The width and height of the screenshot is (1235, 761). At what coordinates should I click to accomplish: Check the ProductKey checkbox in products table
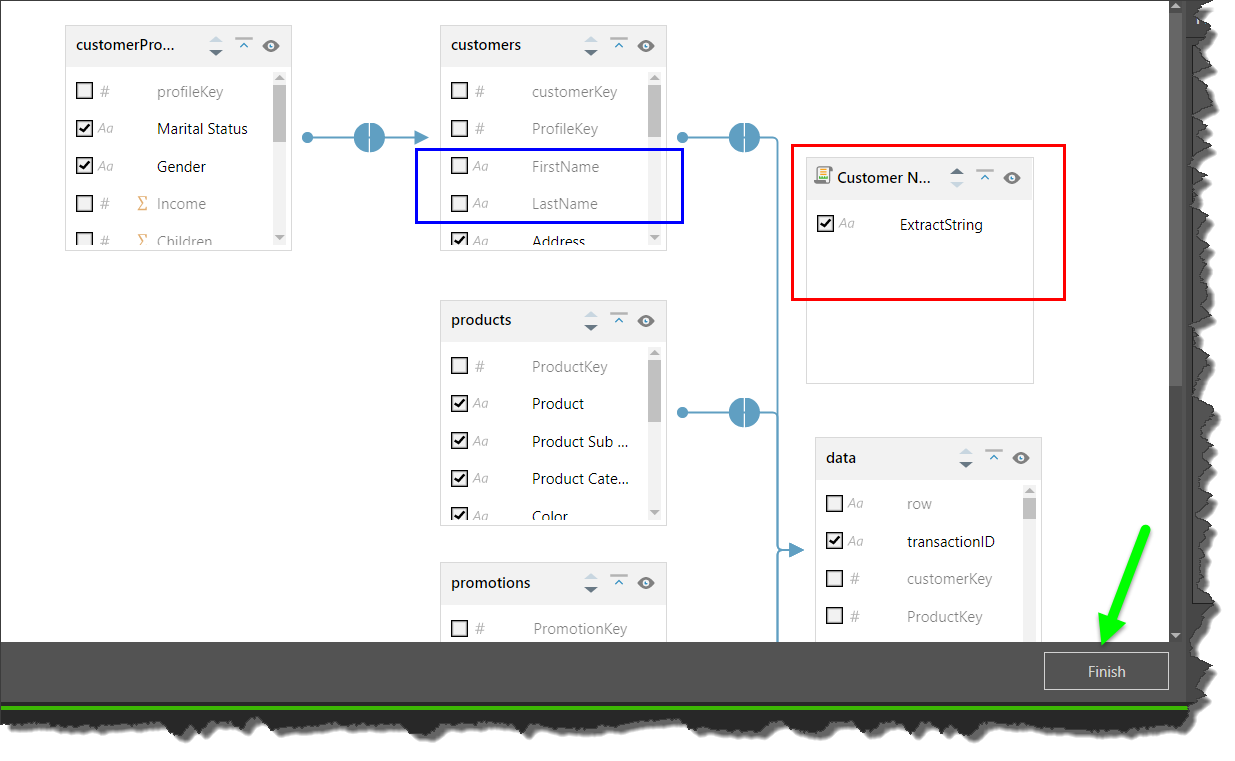pyautogui.click(x=460, y=366)
